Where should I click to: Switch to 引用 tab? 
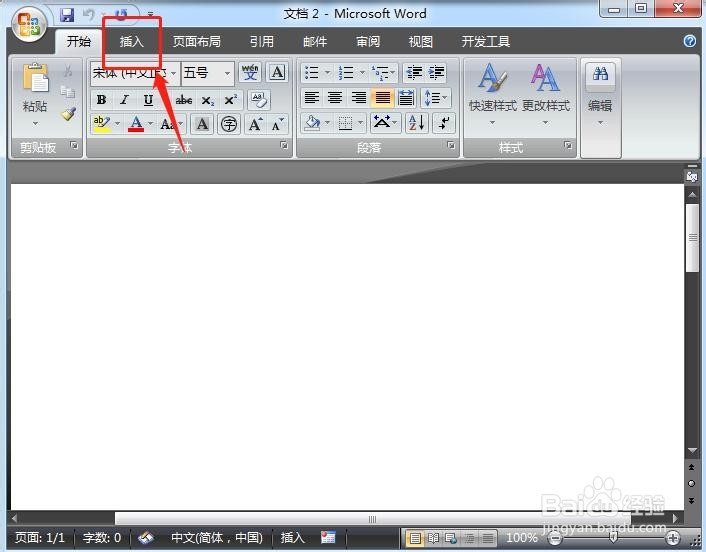(262, 41)
